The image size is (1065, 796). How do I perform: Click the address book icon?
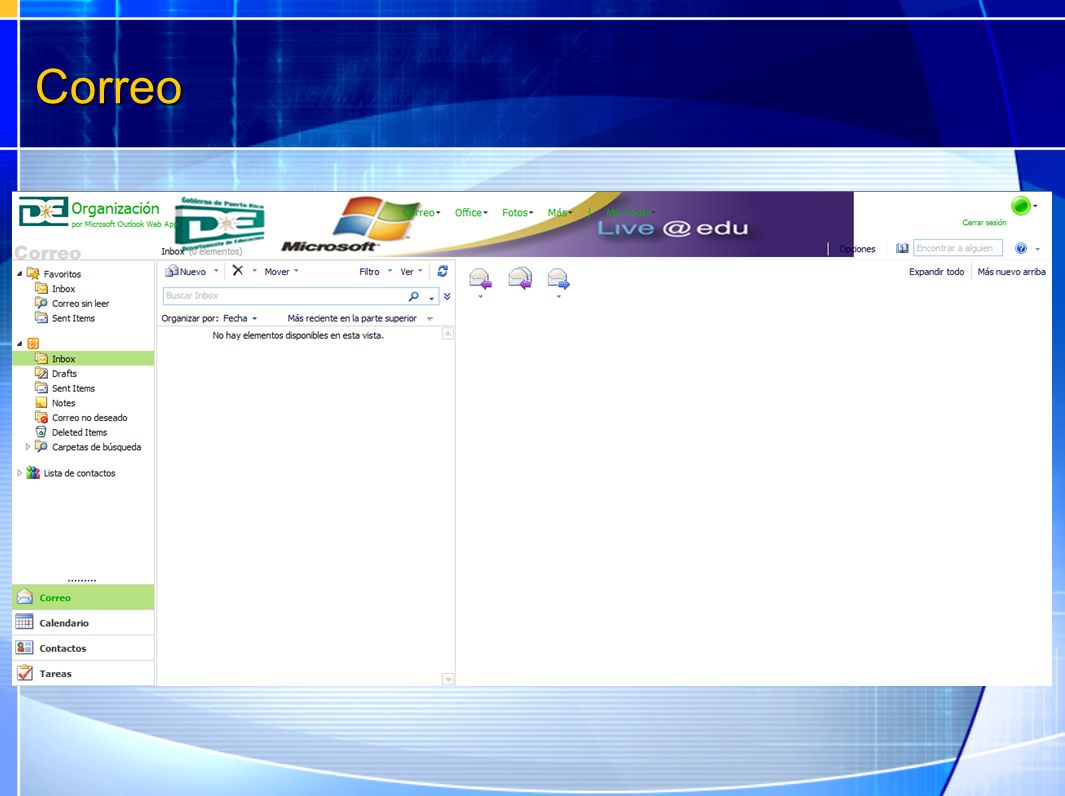[x=902, y=249]
